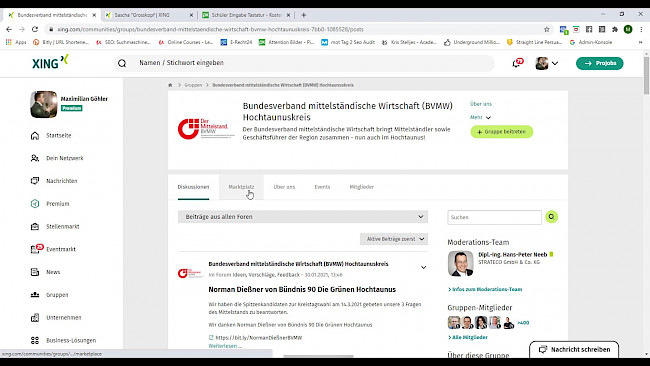Select the Events tab
The height and width of the screenshot is (366, 650).
pos(322,187)
